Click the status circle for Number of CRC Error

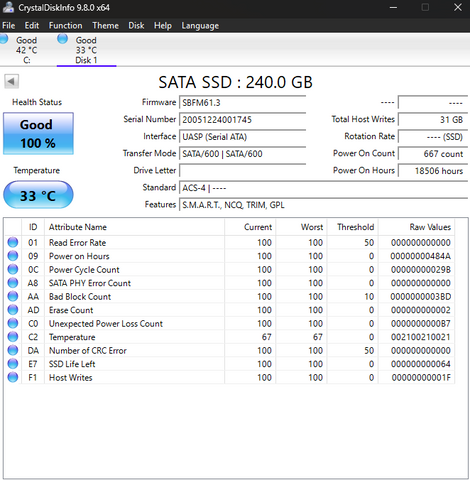[x=13, y=350]
